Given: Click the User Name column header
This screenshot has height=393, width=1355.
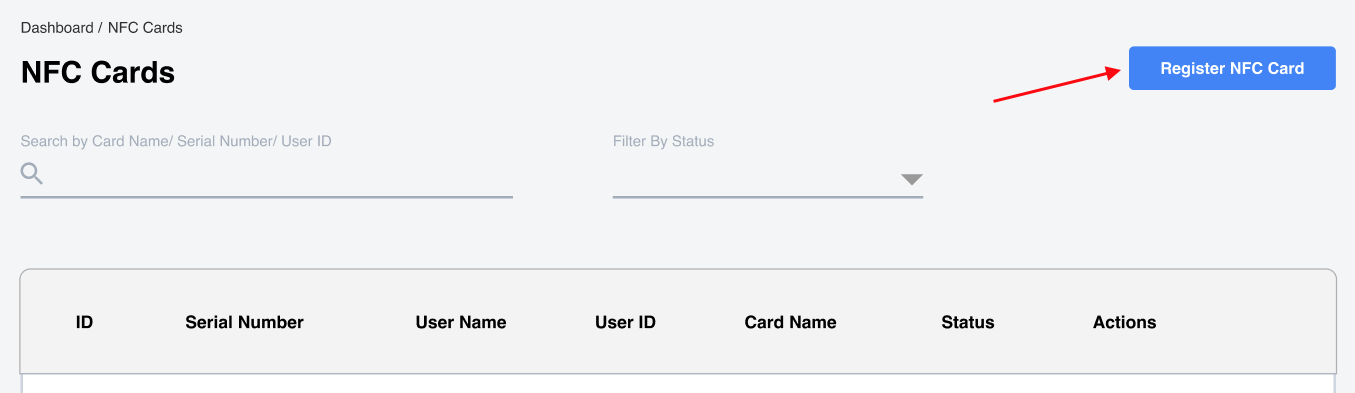Looking at the screenshot, I should pos(461,322).
